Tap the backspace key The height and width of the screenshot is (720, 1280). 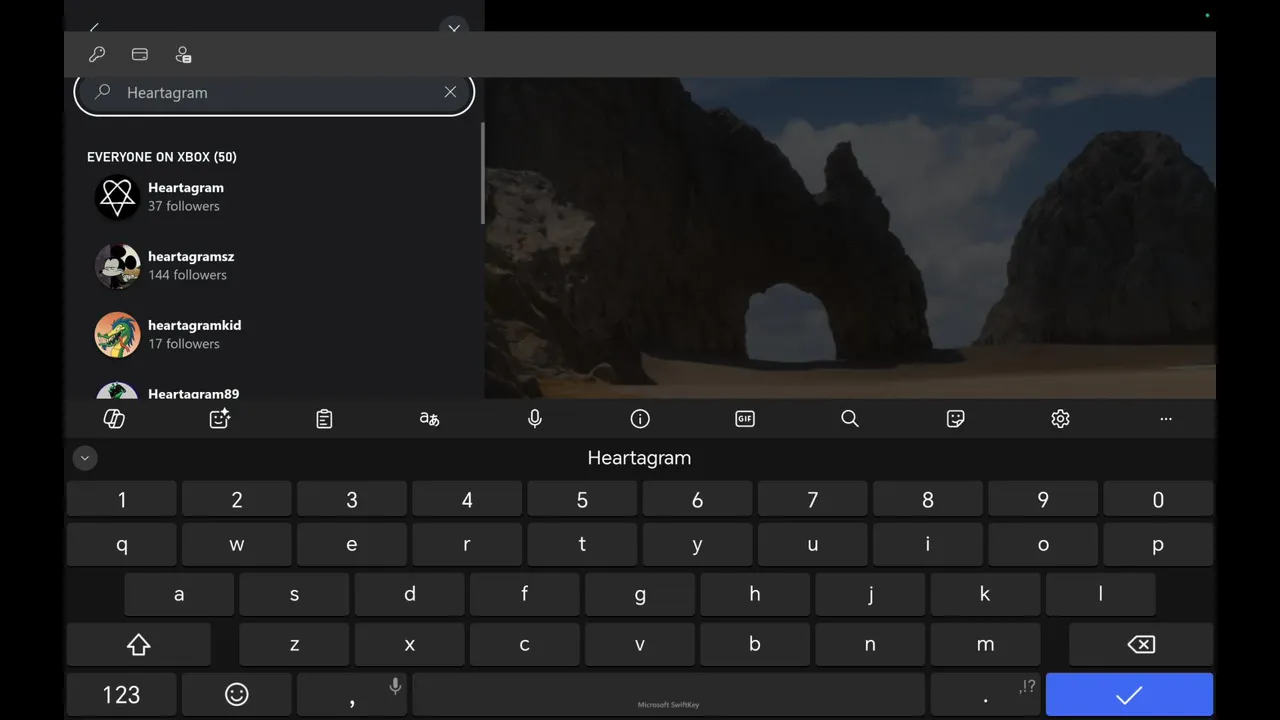1141,645
